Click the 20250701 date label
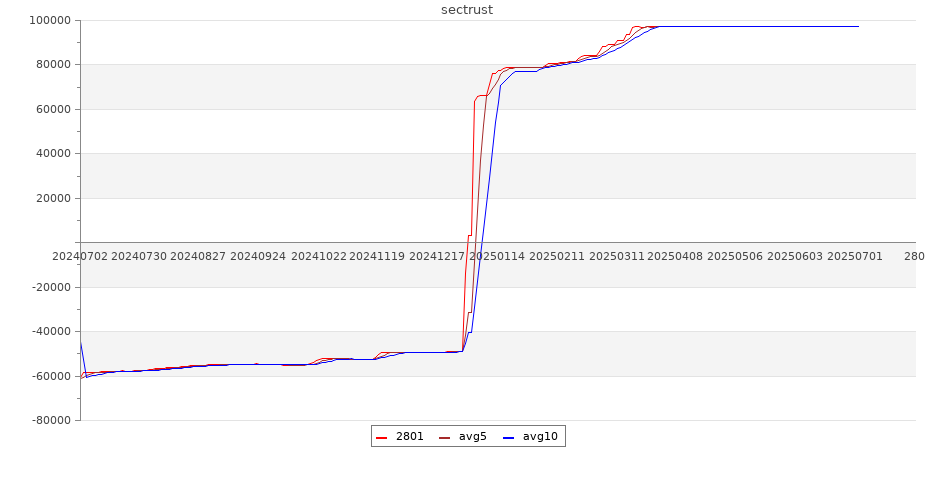The image size is (935, 500). click(855, 257)
